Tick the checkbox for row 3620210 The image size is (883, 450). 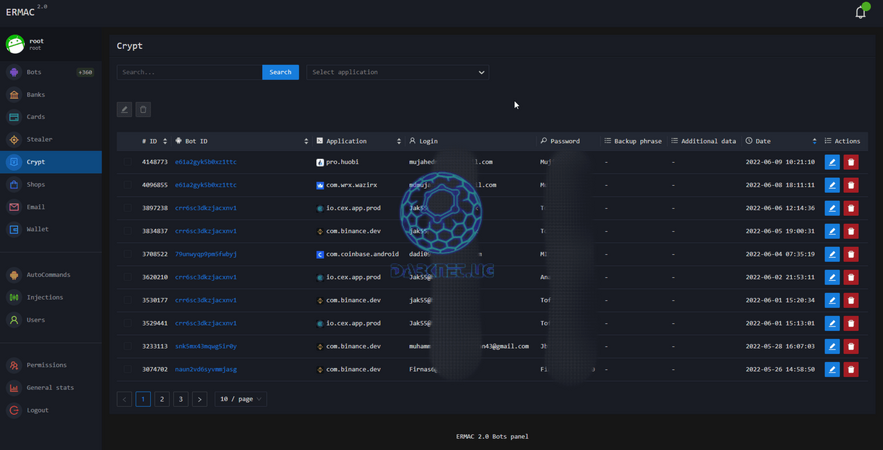(128, 278)
